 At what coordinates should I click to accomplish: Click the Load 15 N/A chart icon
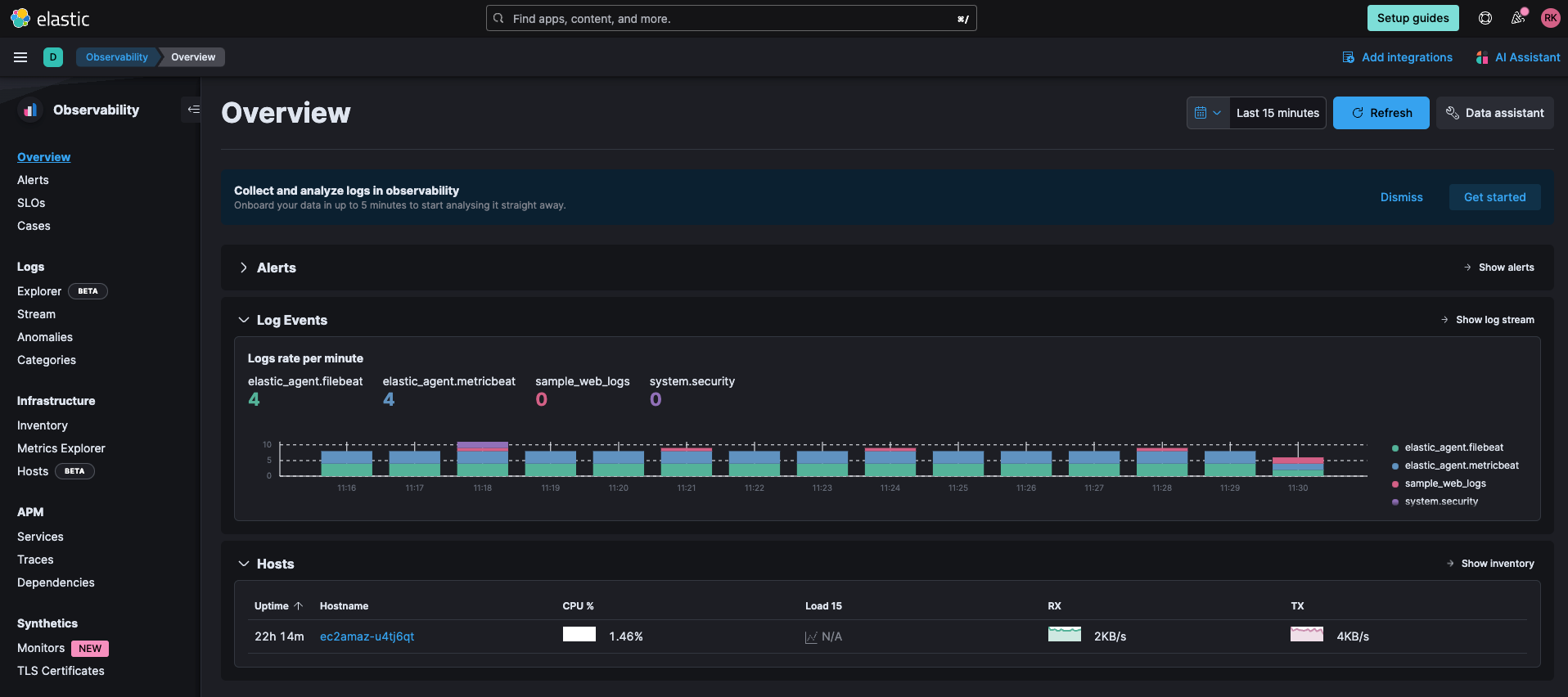point(811,637)
